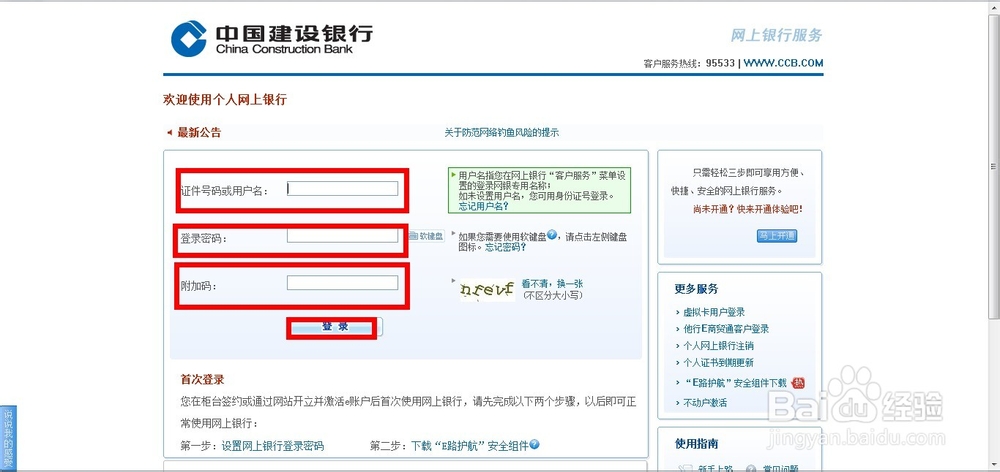Click the China Construction Bank logo

coord(271,39)
